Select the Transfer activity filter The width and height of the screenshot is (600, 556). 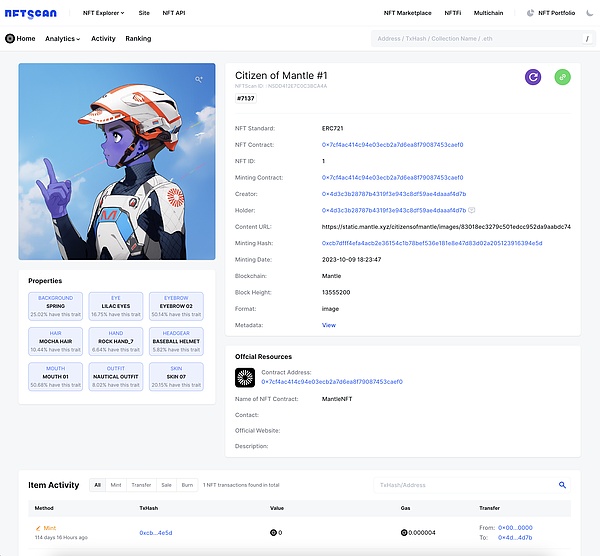(141, 485)
